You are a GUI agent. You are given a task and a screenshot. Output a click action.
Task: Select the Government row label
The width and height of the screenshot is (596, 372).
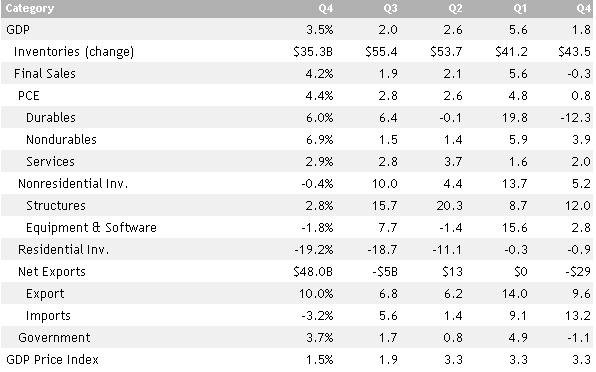pos(54,337)
